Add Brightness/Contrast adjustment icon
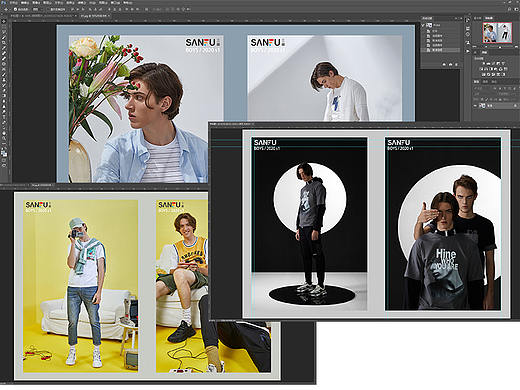This screenshot has height=390, width=520. click(484, 63)
